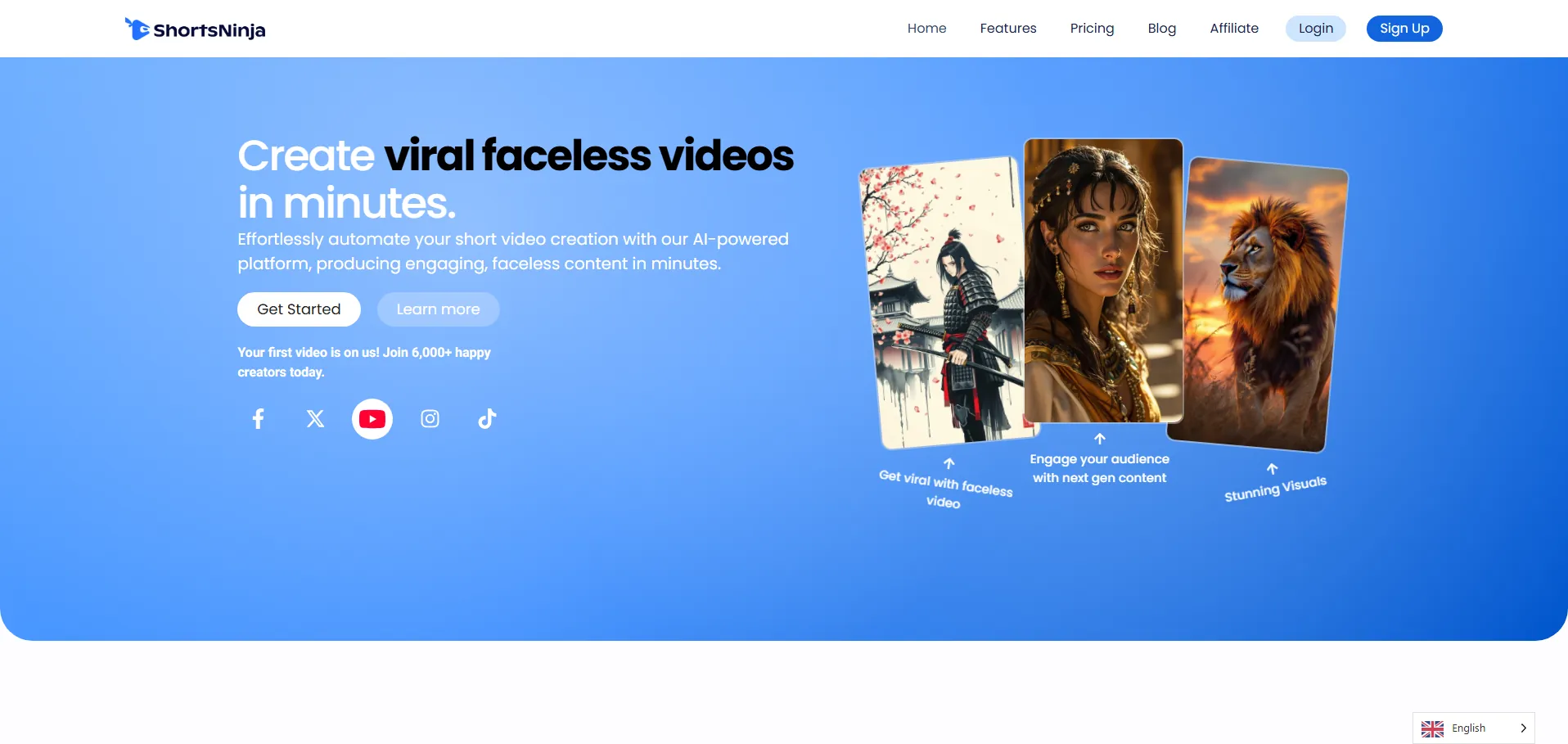
Task: Open the Blog link in navigation
Action: click(x=1161, y=29)
